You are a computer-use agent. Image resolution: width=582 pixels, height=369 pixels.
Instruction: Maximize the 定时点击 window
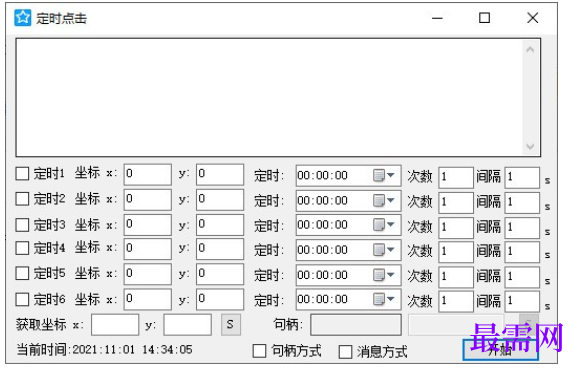click(484, 18)
